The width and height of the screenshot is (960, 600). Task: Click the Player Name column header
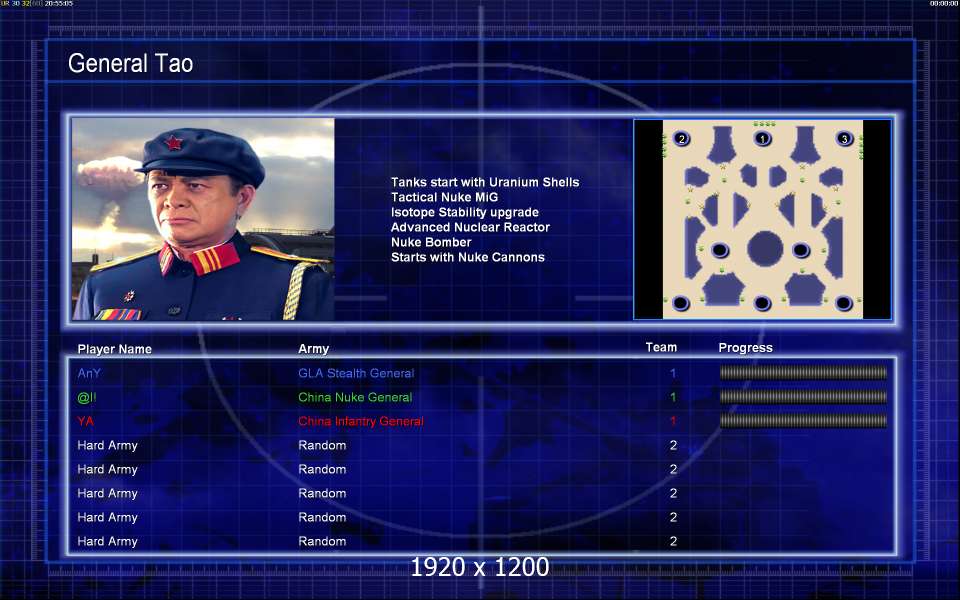(114, 349)
